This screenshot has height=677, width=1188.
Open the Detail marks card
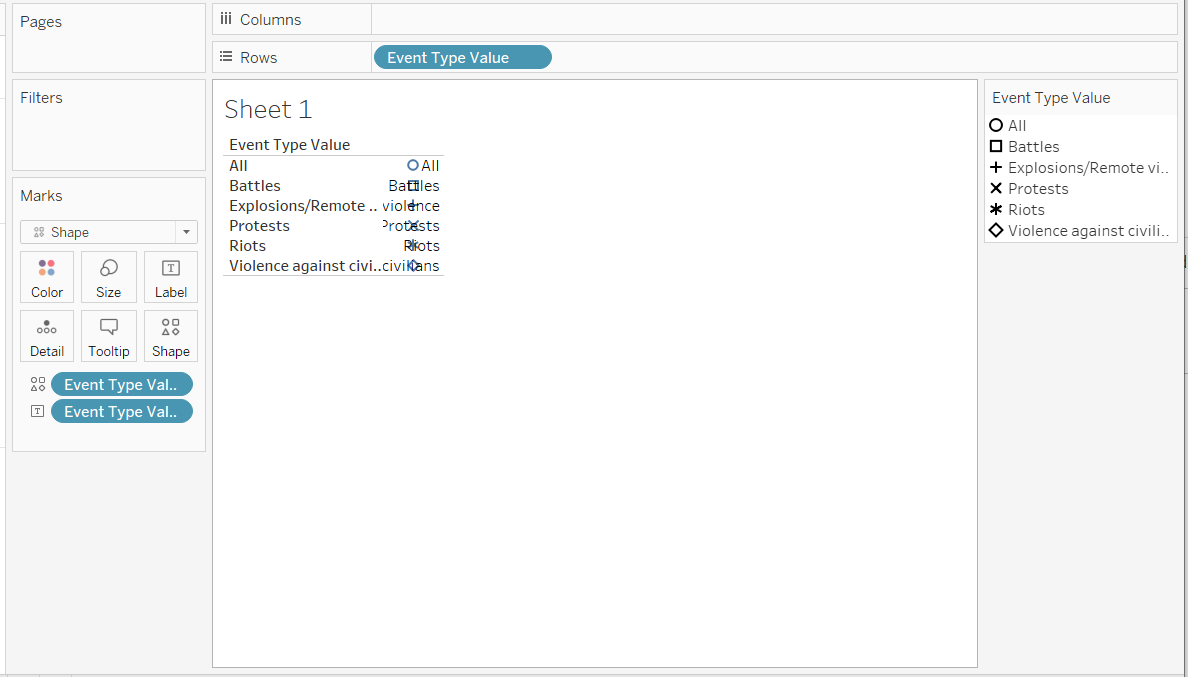pyautogui.click(x=47, y=336)
